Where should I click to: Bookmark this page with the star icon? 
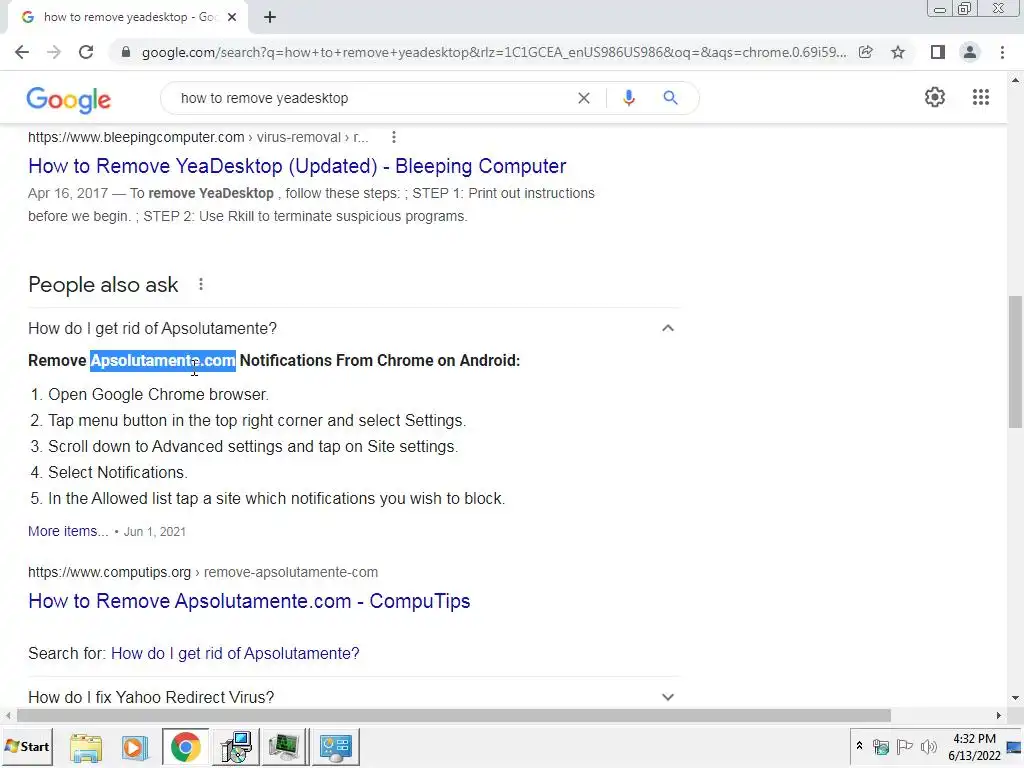[898, 52]
